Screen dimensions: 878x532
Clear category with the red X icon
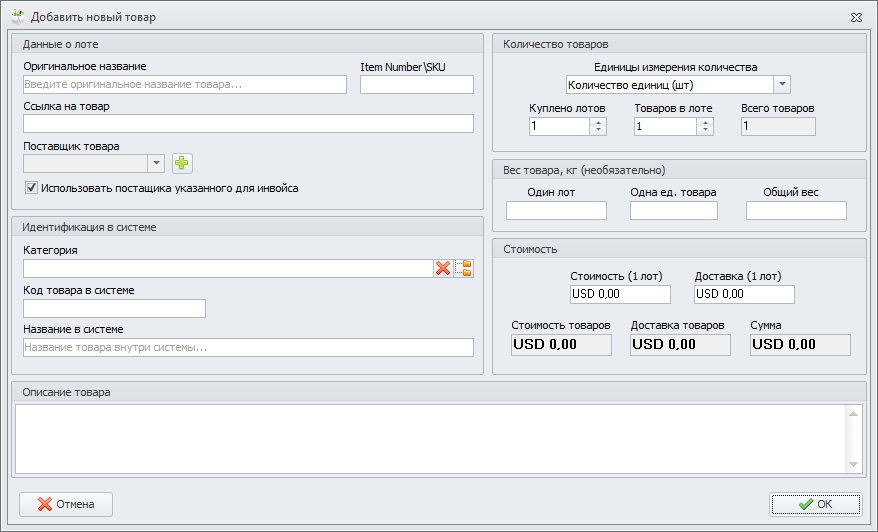click(x=443, y=268)
